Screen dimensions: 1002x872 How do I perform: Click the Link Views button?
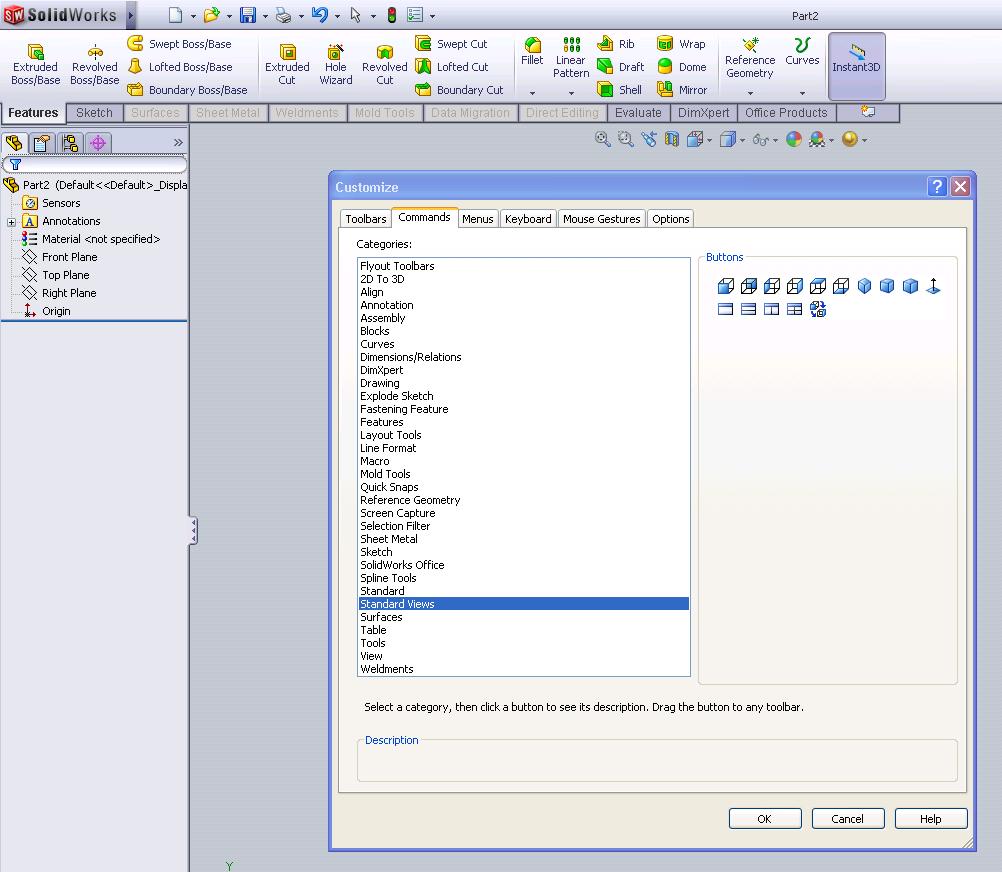pos(817,309)
